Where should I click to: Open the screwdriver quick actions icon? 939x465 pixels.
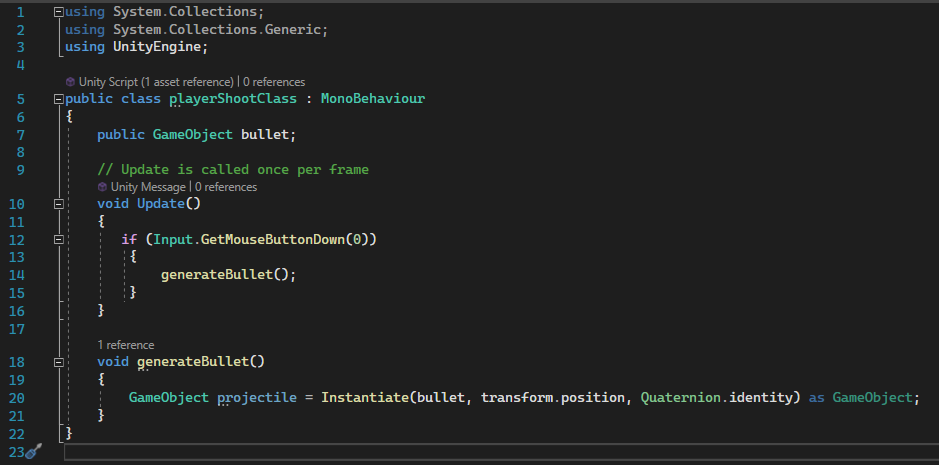point(33,452)
